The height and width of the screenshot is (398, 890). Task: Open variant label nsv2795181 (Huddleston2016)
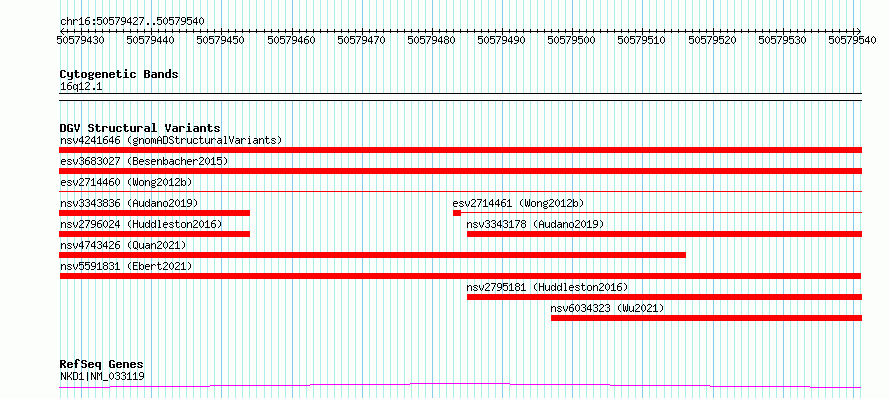[548, 287]
